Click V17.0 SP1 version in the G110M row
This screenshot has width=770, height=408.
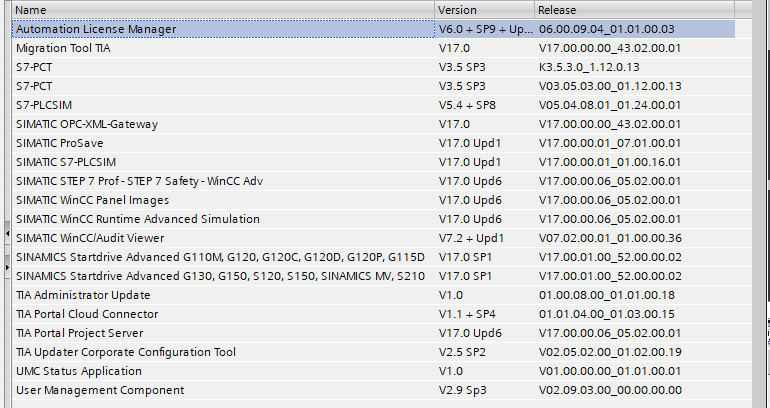(465, 257)
